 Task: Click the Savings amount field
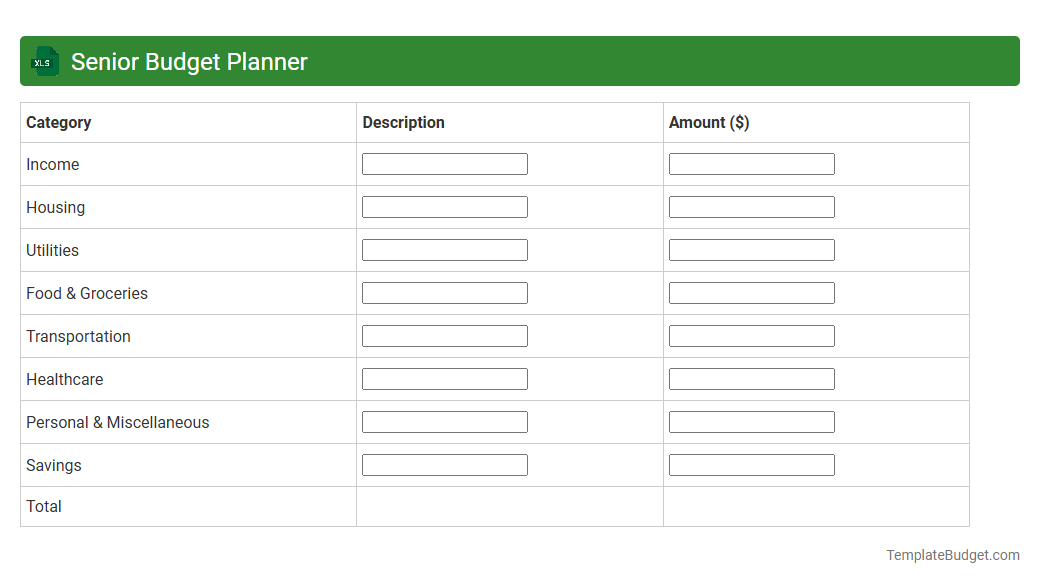pos(751,464)
